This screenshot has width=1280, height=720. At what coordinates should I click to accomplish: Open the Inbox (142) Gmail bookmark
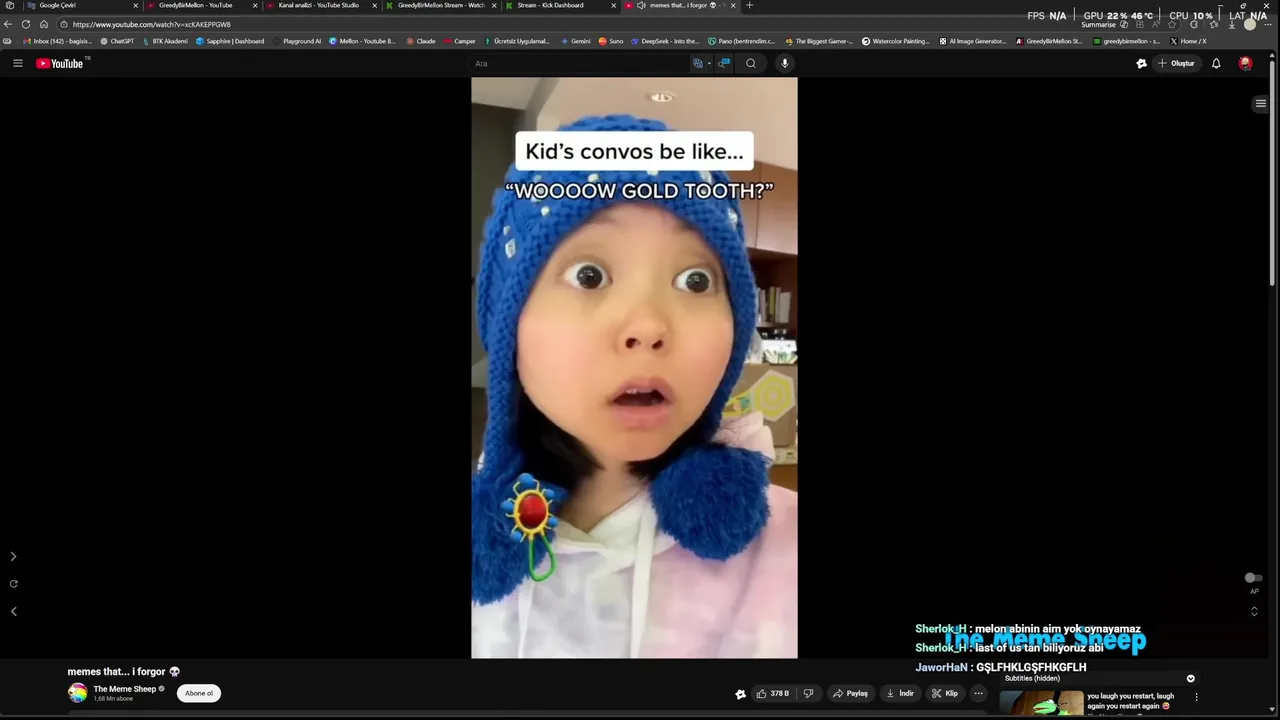[57, 41]
